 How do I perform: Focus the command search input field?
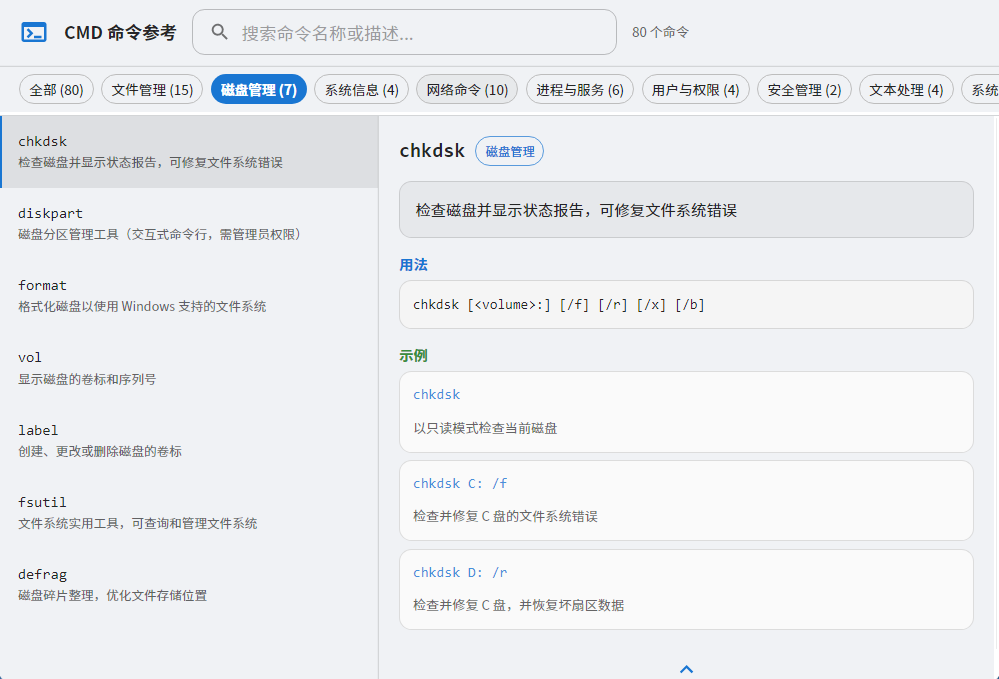[x=405, y=32]
